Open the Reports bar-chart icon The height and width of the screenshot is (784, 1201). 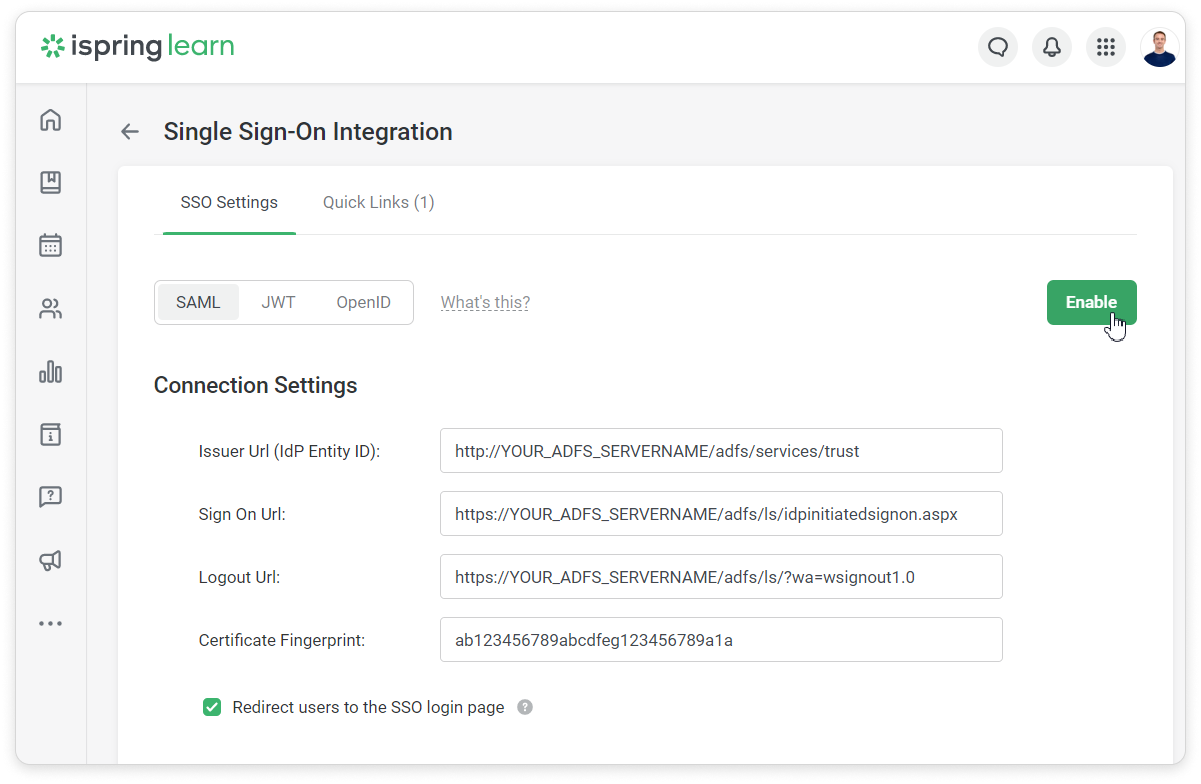pos(50,371)
